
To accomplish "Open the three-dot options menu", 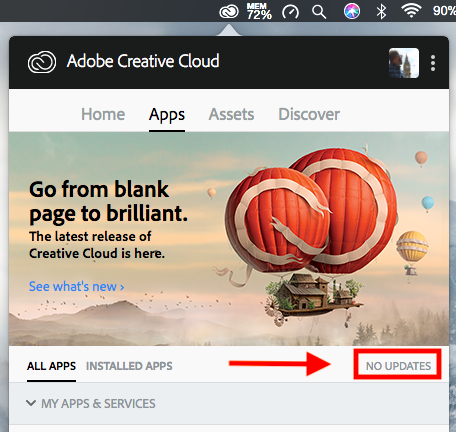I will coord(433,63).
